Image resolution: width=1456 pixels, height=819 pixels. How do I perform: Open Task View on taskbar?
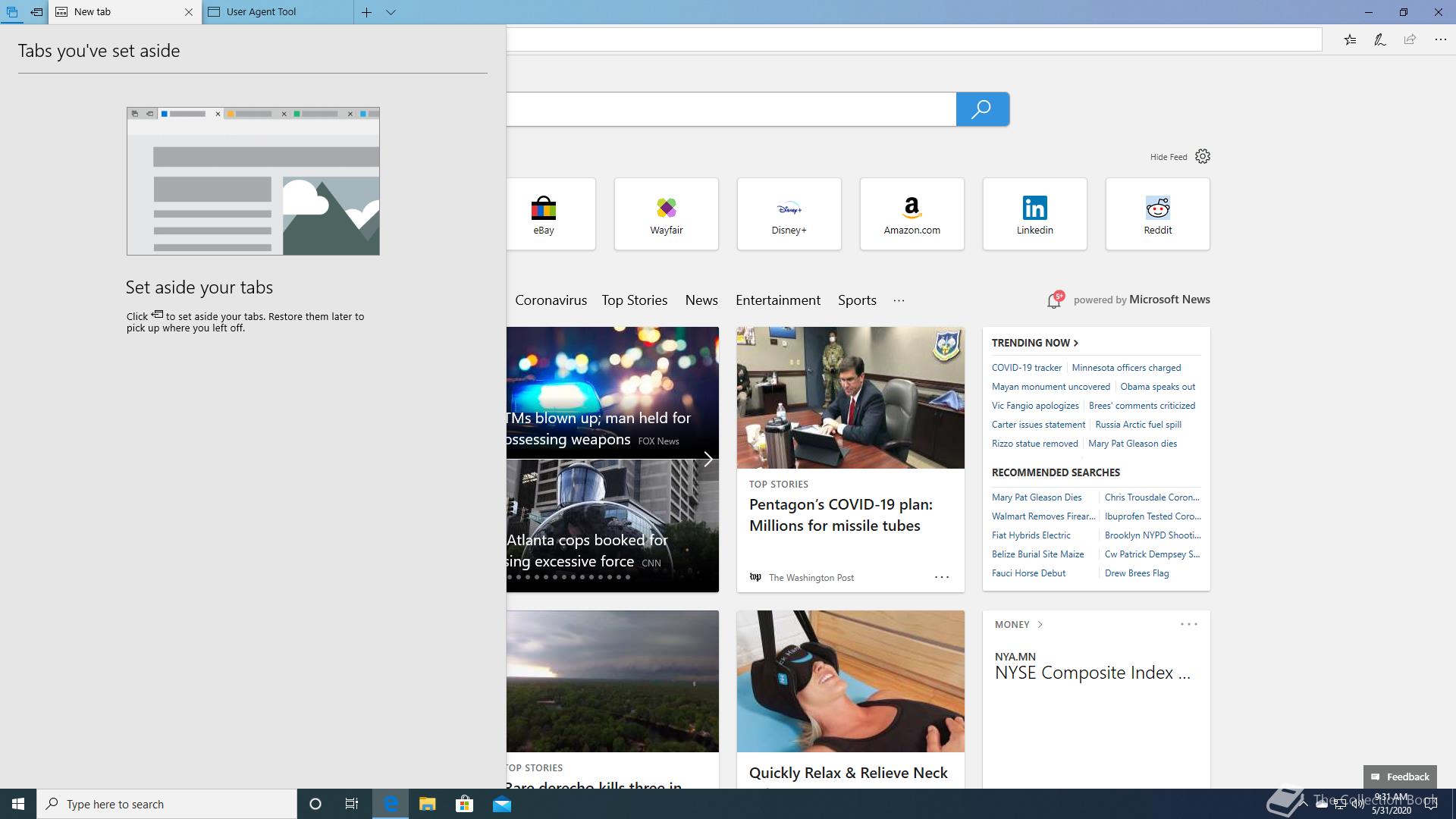[352, 804]
